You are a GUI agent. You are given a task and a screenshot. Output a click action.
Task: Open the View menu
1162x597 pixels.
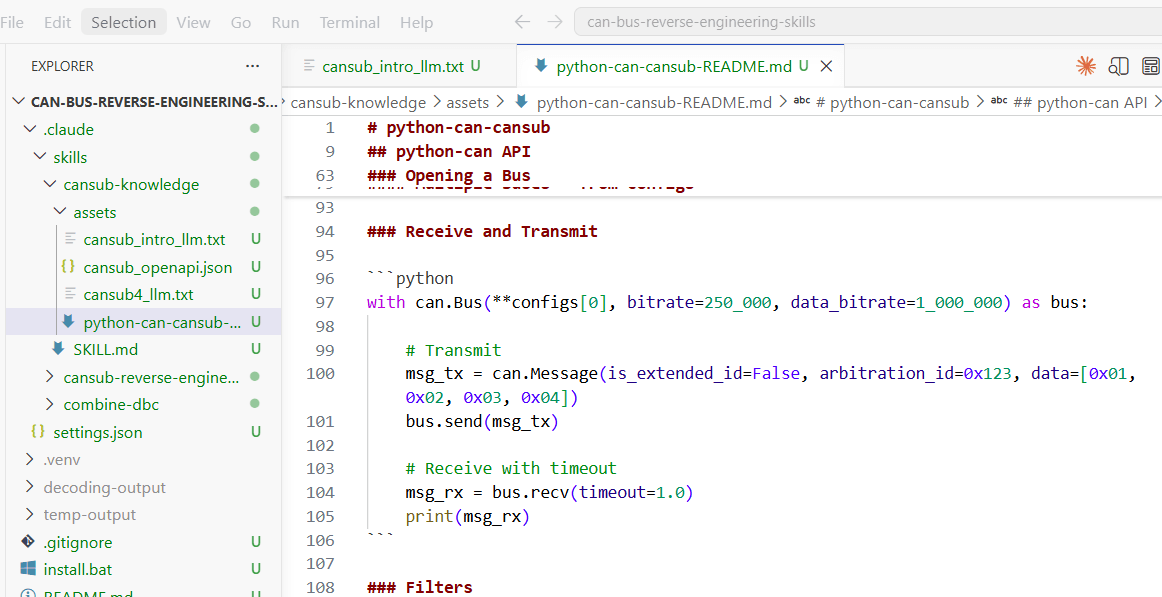pos(193,22)
